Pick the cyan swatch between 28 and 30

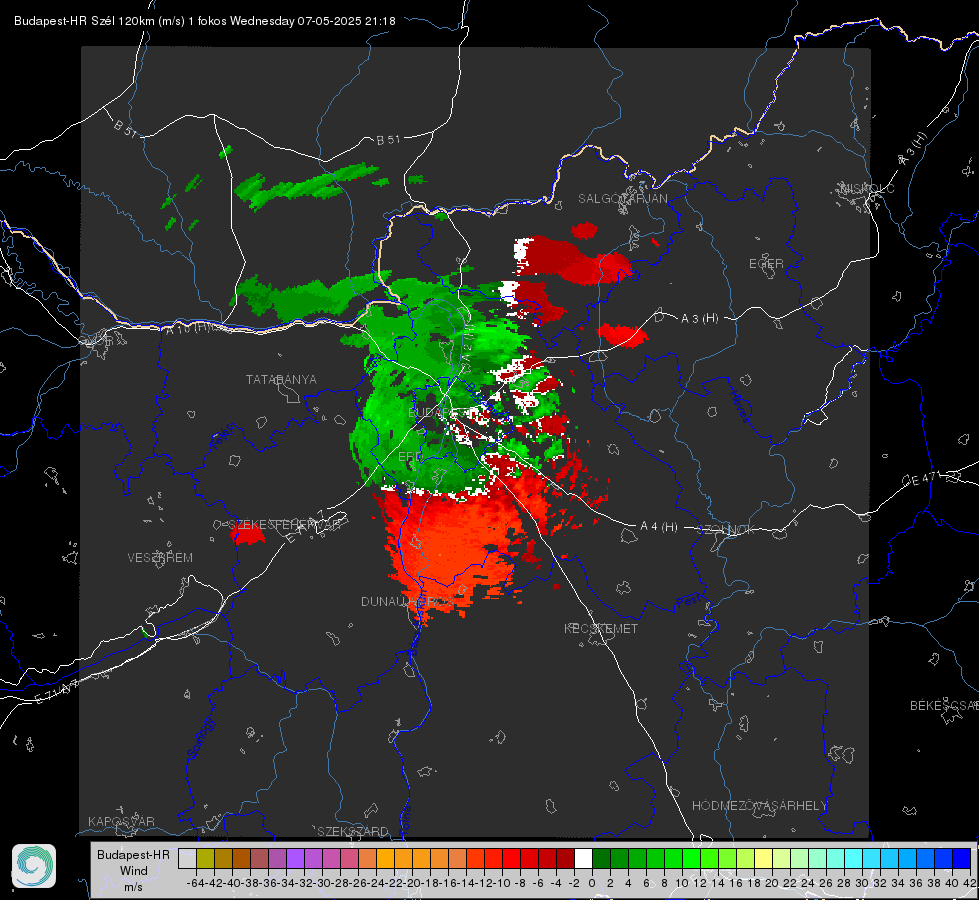click(x=854, y=858)
